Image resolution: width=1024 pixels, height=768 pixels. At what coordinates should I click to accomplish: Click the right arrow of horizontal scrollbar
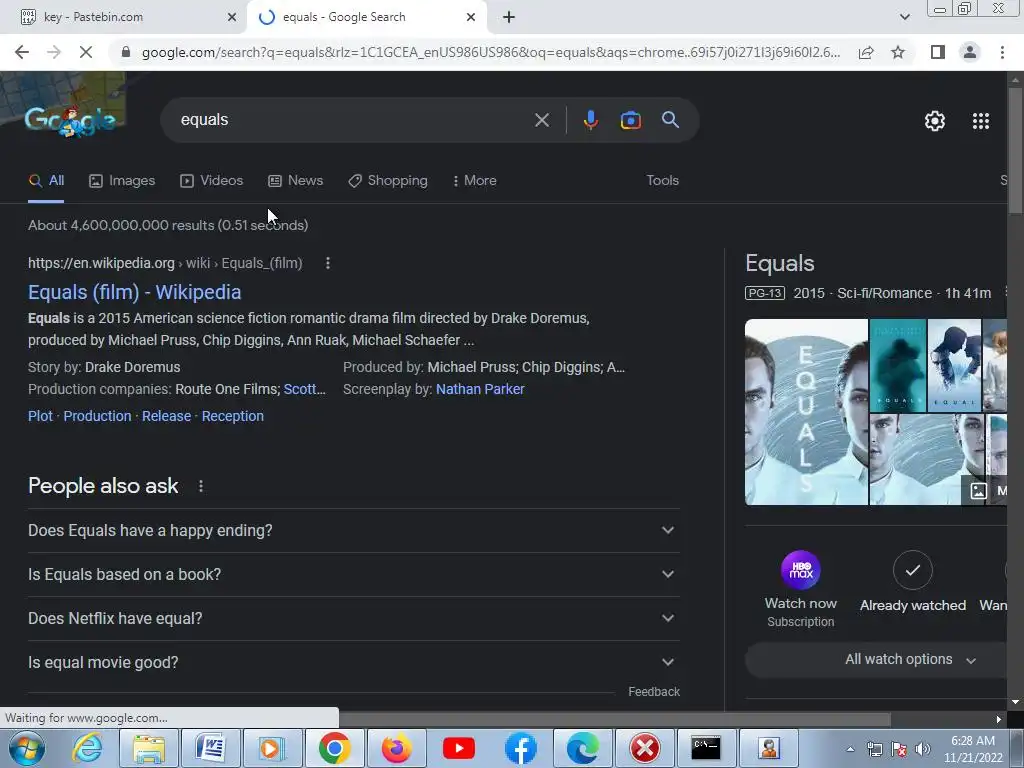click(999, 720)
